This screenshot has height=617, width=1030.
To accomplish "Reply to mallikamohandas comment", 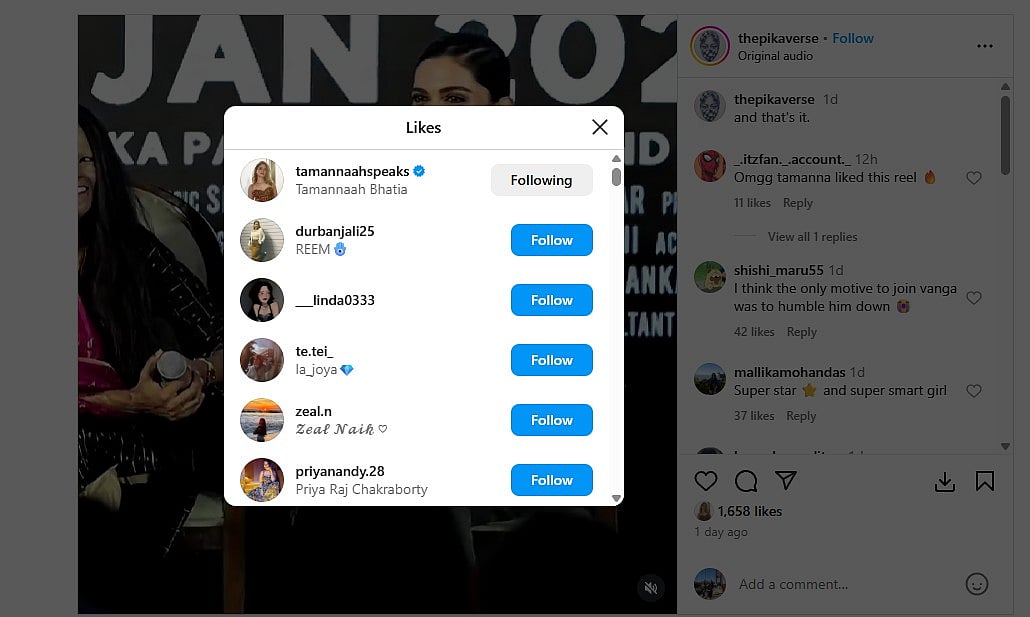I will 801,416.
